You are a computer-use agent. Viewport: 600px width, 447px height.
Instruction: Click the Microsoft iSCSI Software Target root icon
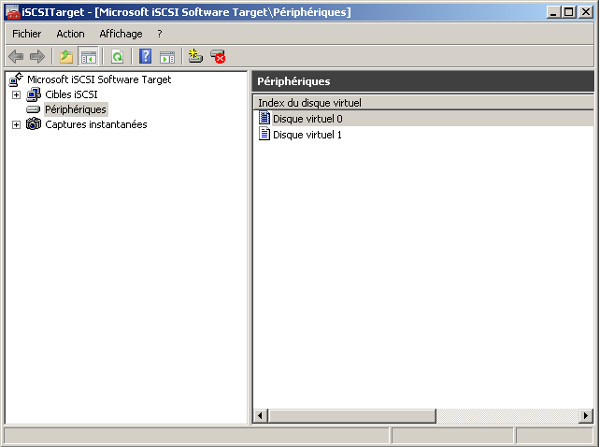point(16,80)
